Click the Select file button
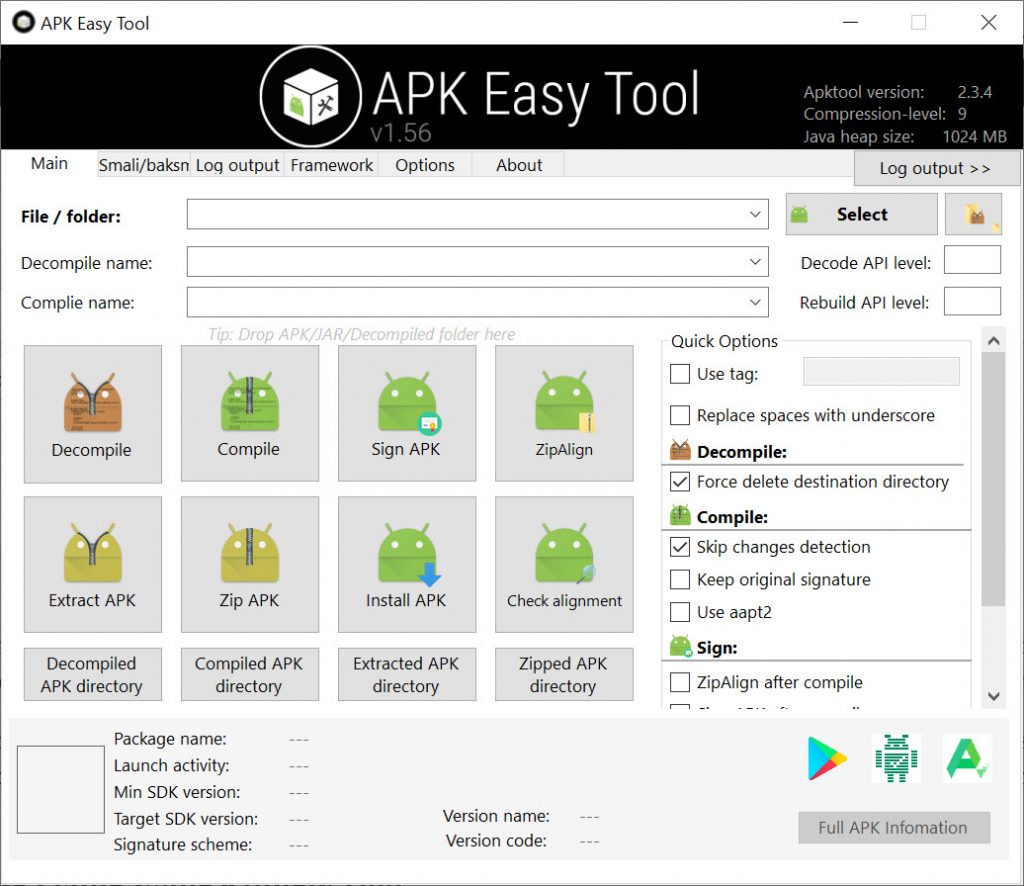 (x=861, y=214)
